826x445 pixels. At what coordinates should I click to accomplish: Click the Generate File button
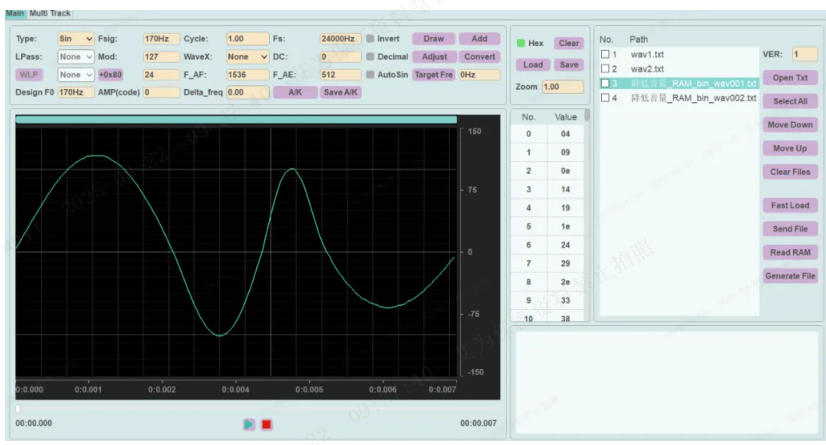(x=790, y=276)
